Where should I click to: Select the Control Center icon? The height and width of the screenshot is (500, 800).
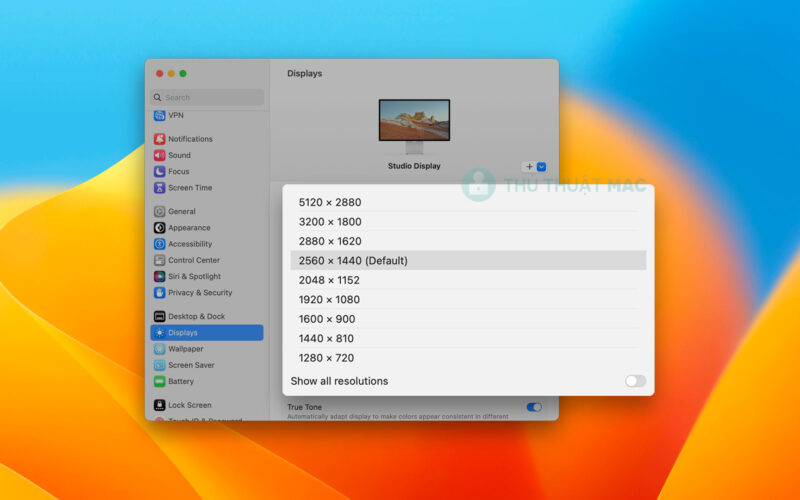click(x=160, y=260)
